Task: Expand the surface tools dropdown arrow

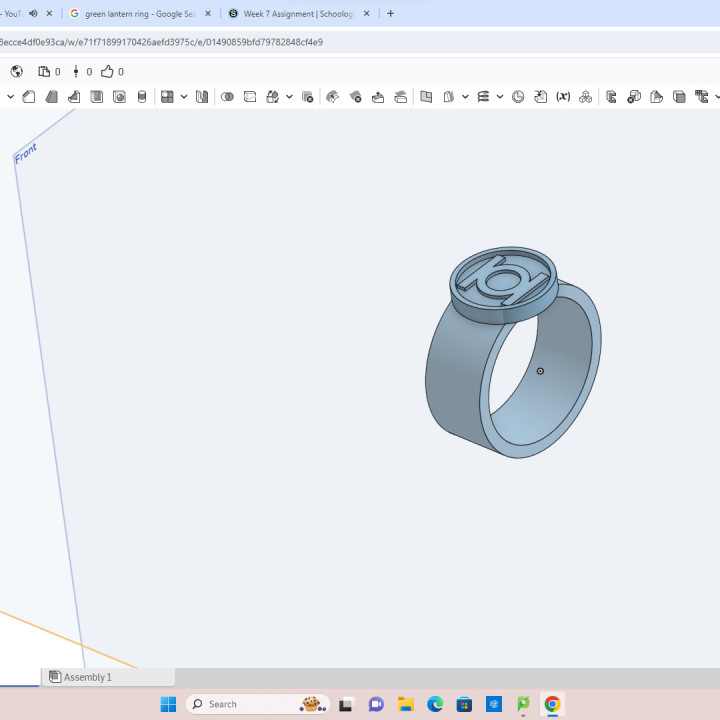Action: click(x=465, y=97)
